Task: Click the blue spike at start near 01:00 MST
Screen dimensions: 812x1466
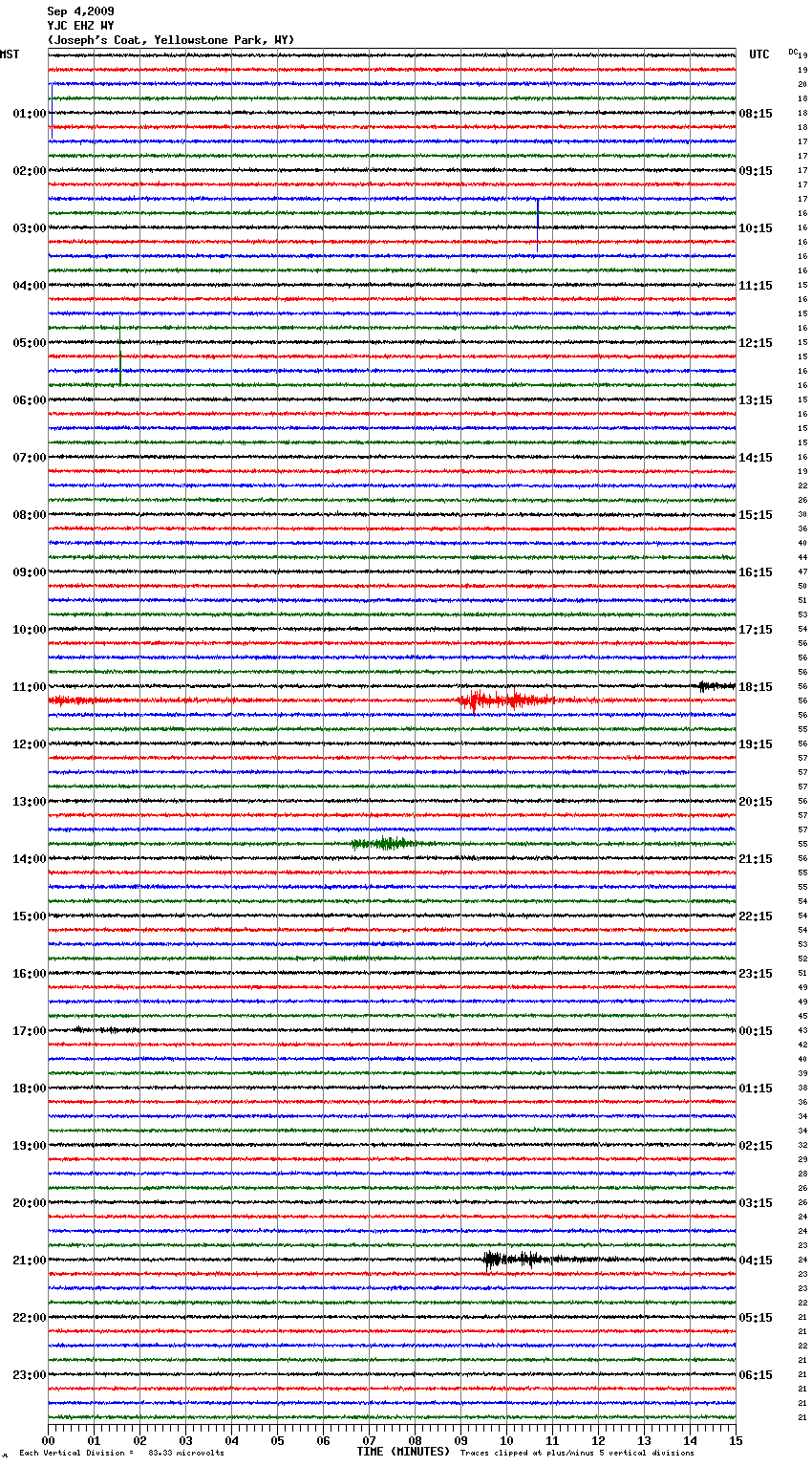Action: (x=51, y=112)
